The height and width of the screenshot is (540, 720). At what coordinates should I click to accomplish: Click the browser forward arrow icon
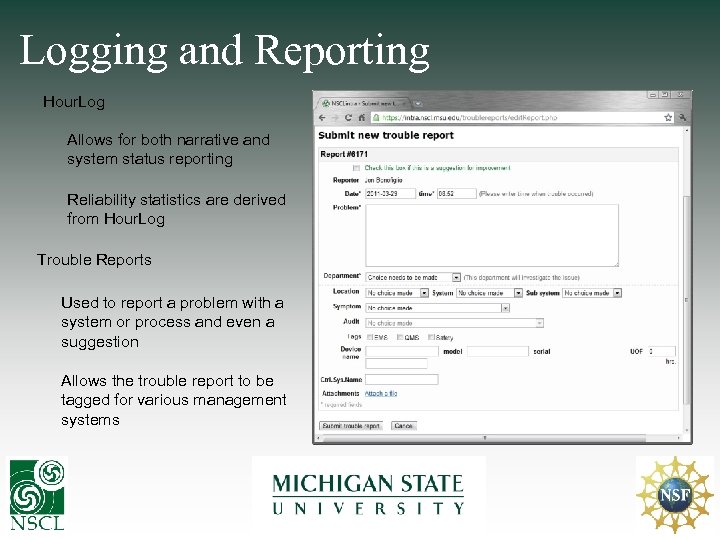335,118
